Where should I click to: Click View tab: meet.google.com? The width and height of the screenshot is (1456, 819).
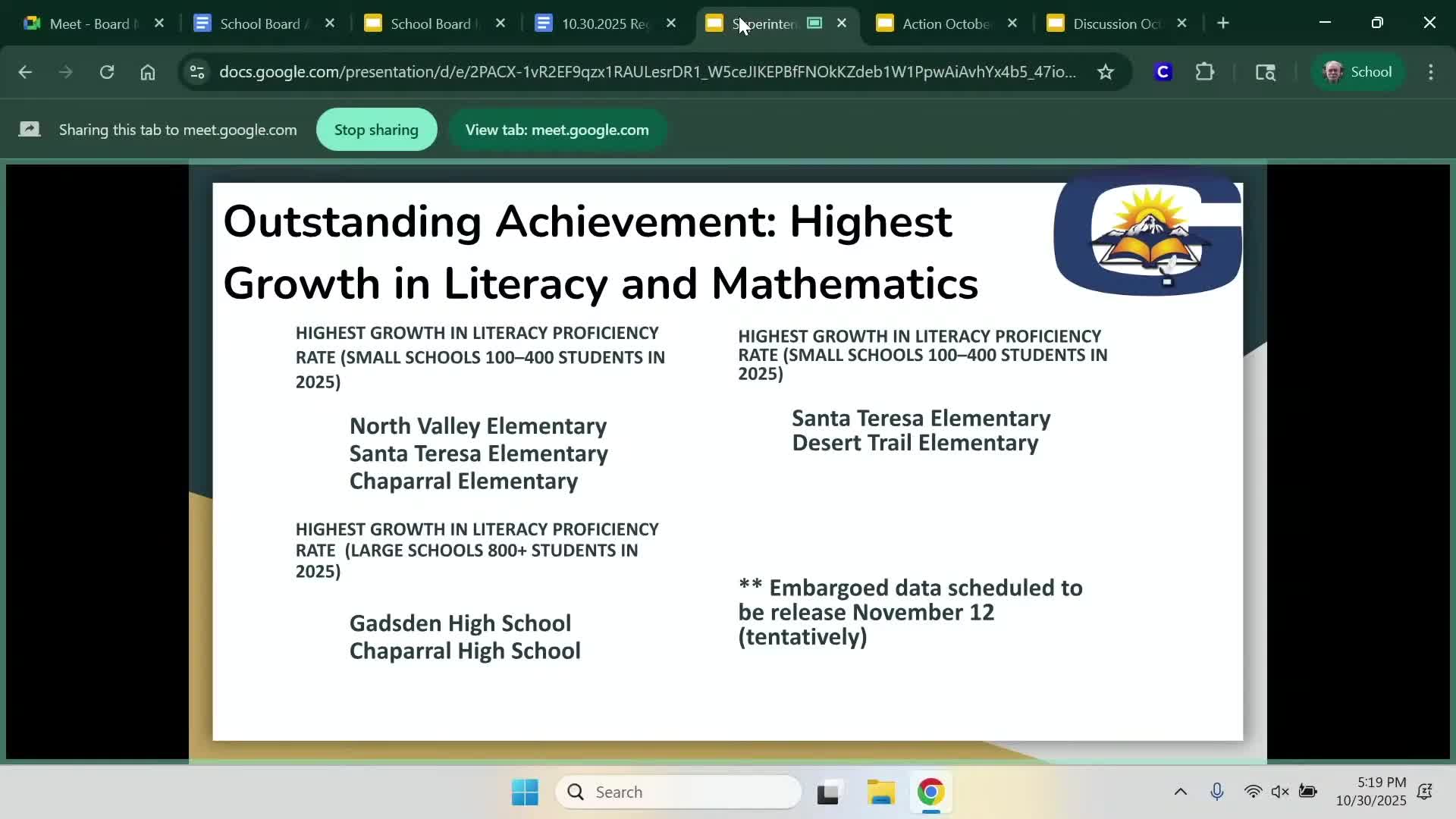click(557, 129)
